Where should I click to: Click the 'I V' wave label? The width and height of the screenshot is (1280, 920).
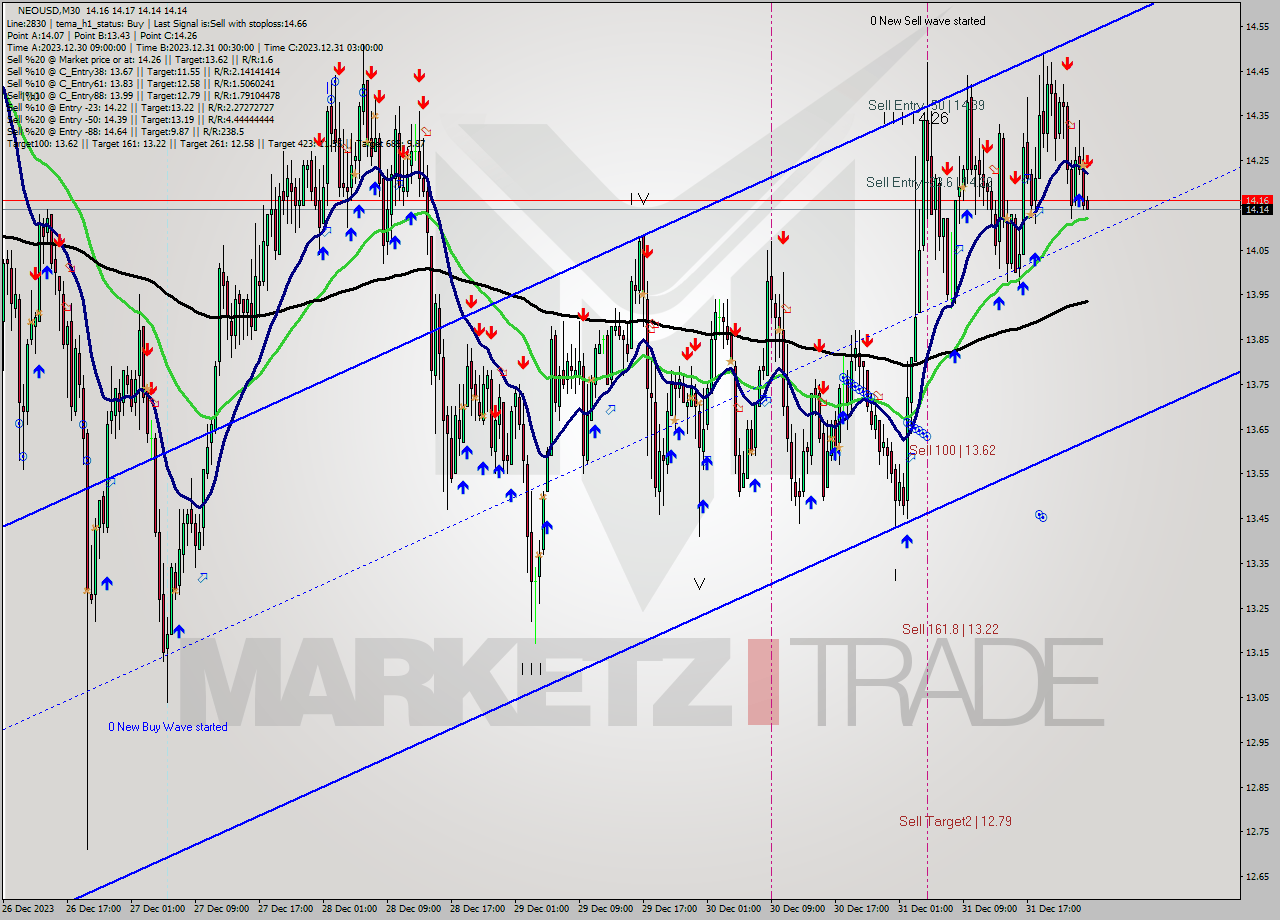(640, 199)
